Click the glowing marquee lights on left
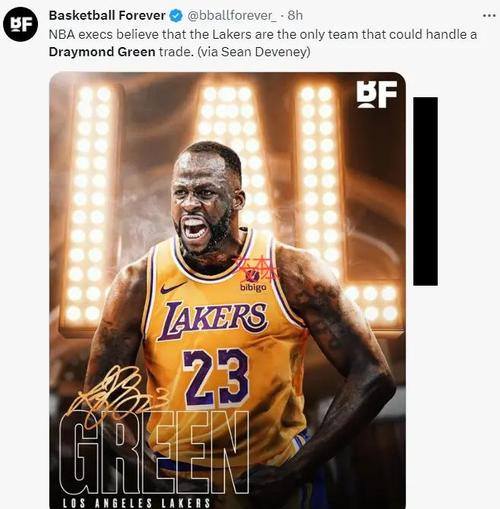Viewport: 500px width, 509px height. tap(89, 204)
